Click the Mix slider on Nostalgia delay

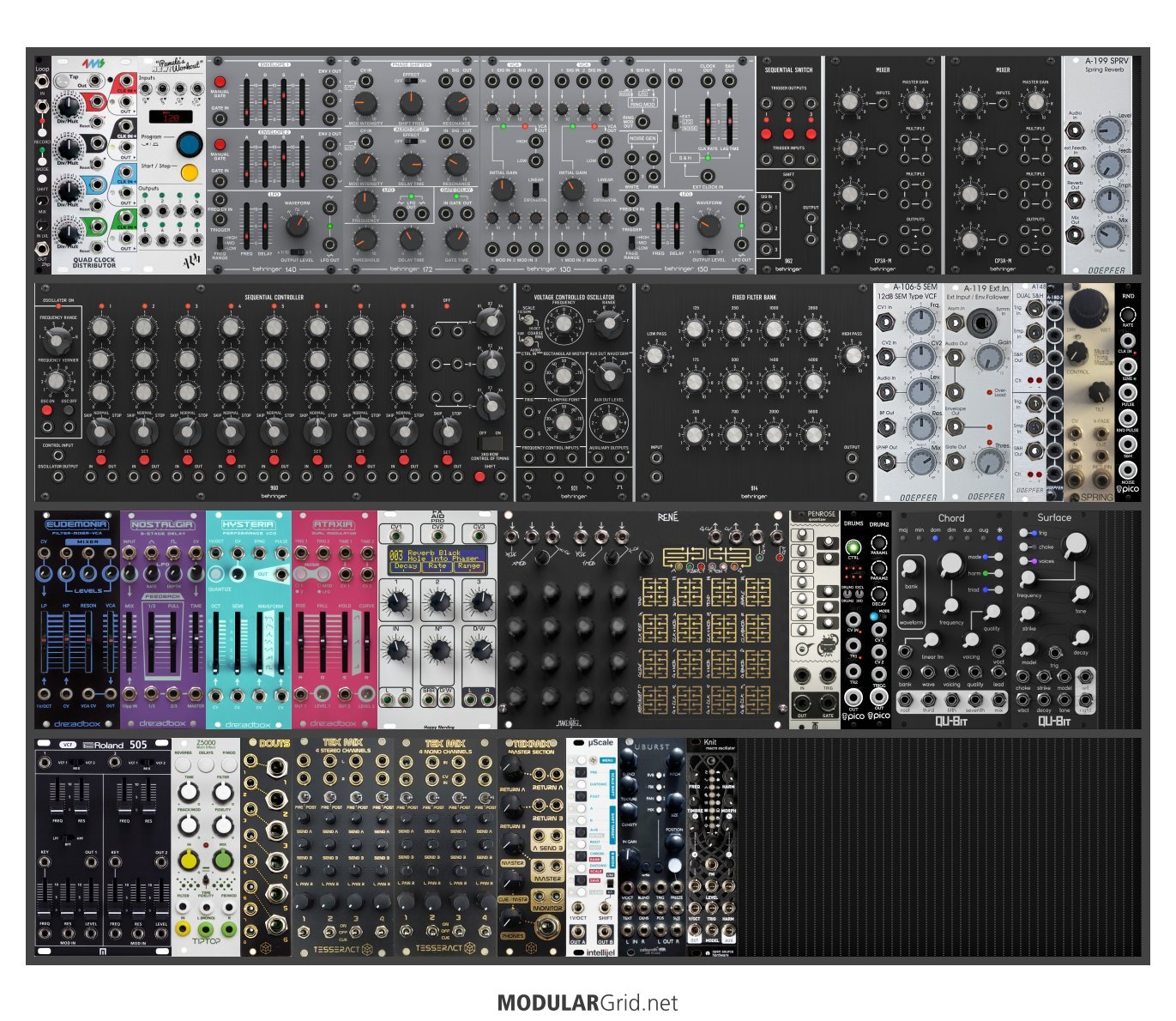(x=130, y=640)
